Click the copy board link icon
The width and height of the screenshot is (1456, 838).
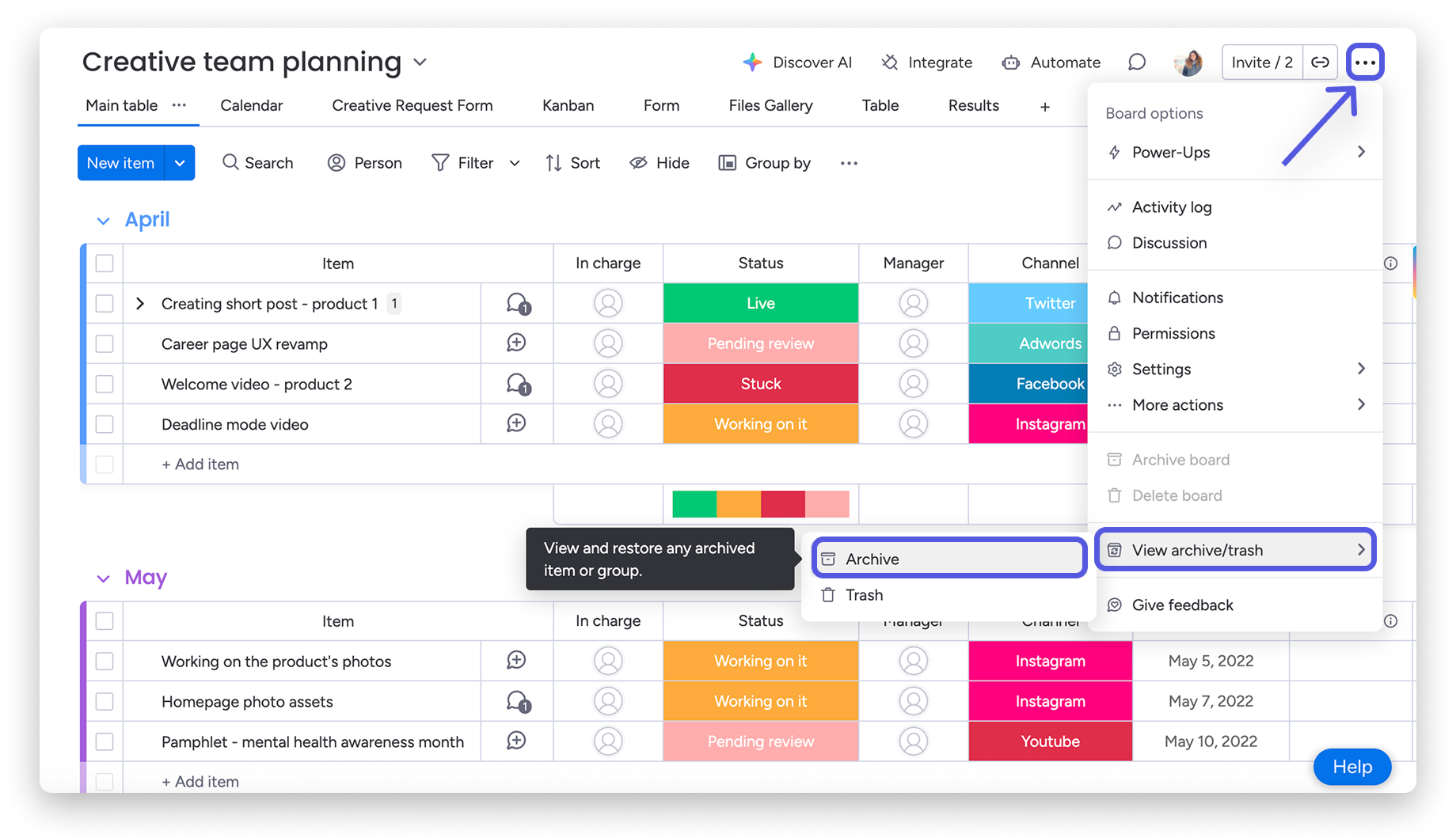click(1320, 62)
